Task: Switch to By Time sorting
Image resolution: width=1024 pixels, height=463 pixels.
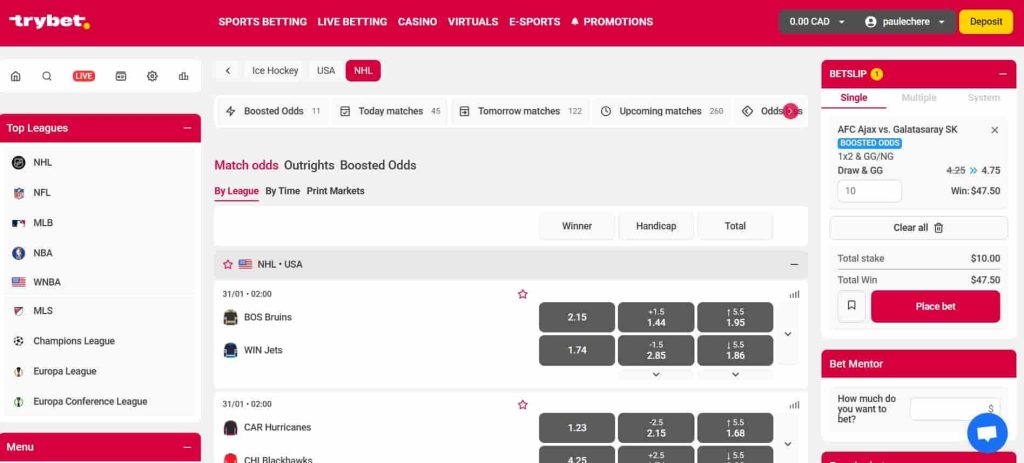Action: click(x=283, y=191)
